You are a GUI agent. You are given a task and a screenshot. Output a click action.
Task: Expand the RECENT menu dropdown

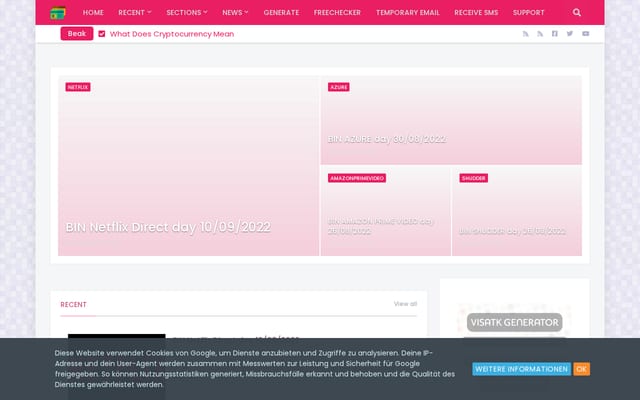[x=135, y=13]
